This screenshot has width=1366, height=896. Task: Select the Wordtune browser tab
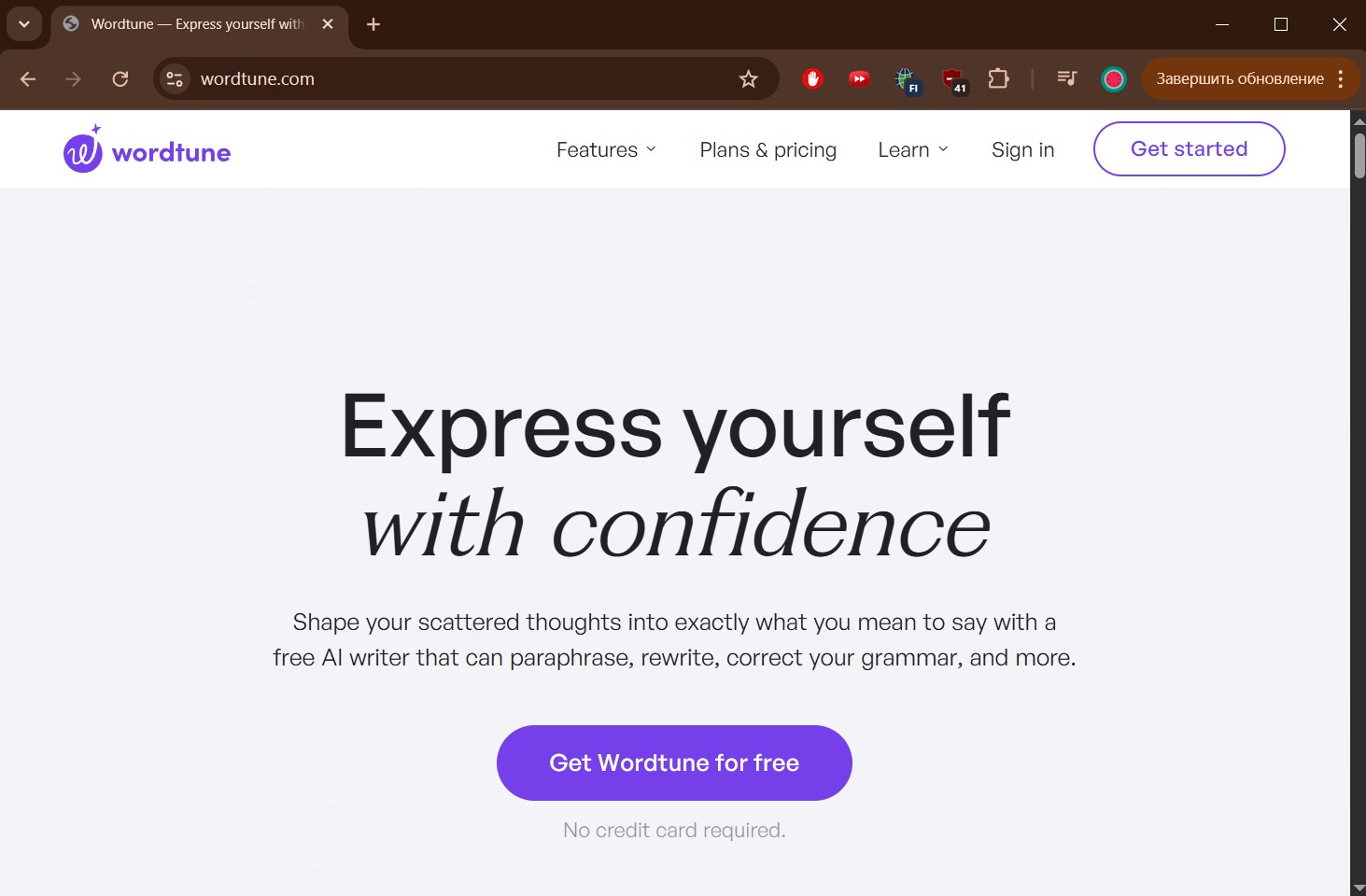(197, 24)
